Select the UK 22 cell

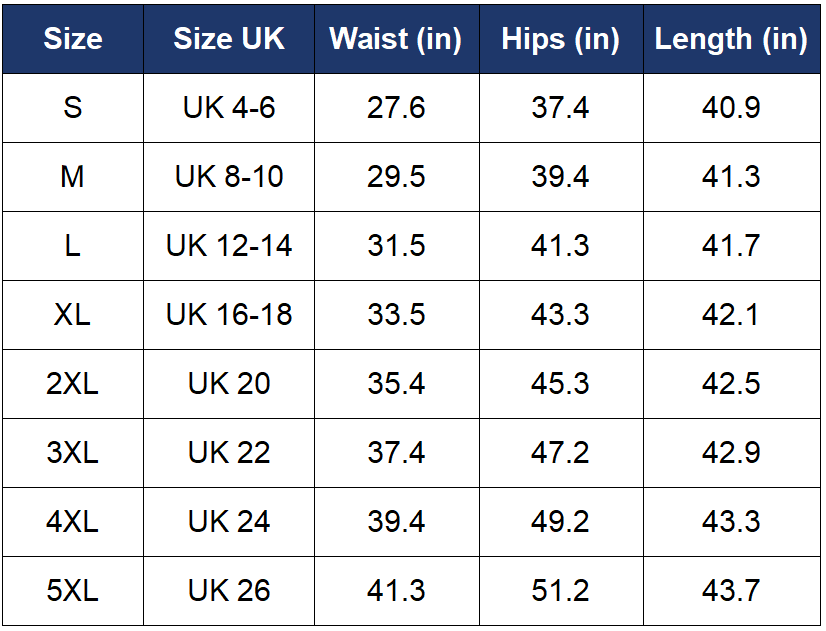229,453
